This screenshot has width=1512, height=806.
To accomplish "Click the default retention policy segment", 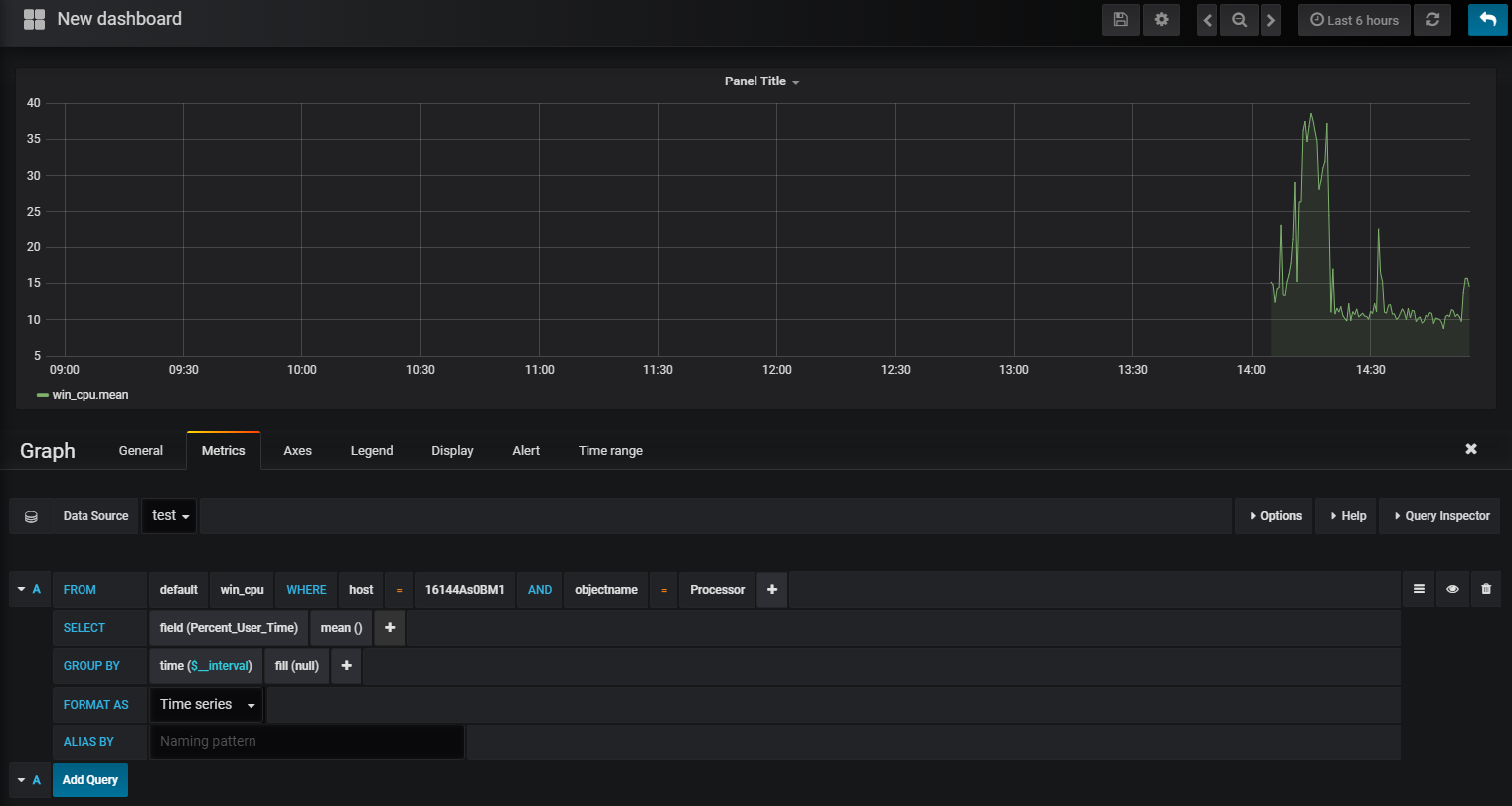I will click(x=179, y=589).
